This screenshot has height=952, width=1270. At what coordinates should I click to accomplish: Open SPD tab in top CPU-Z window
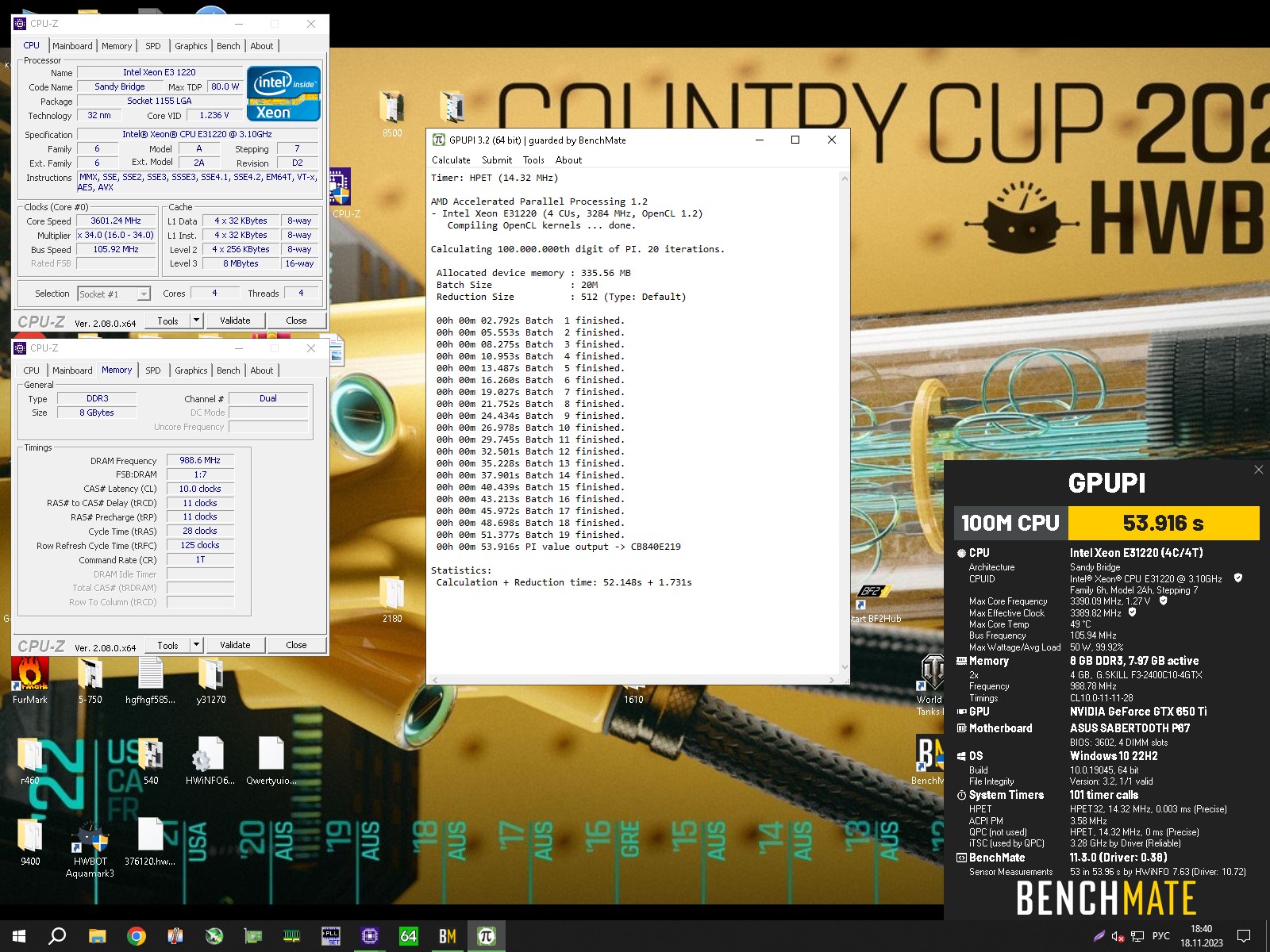(x=153, y=46)
